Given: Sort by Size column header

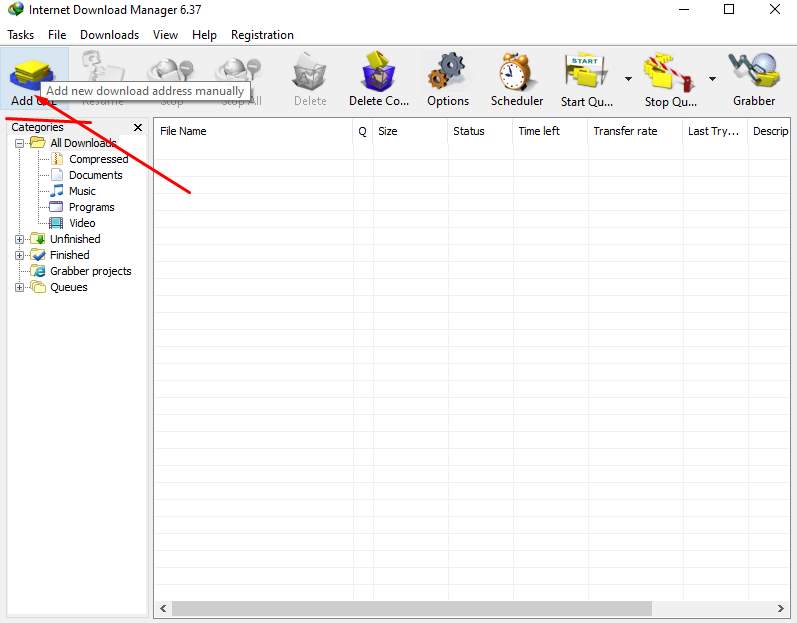Looking at the screenshot, I should tap(410, 131).
